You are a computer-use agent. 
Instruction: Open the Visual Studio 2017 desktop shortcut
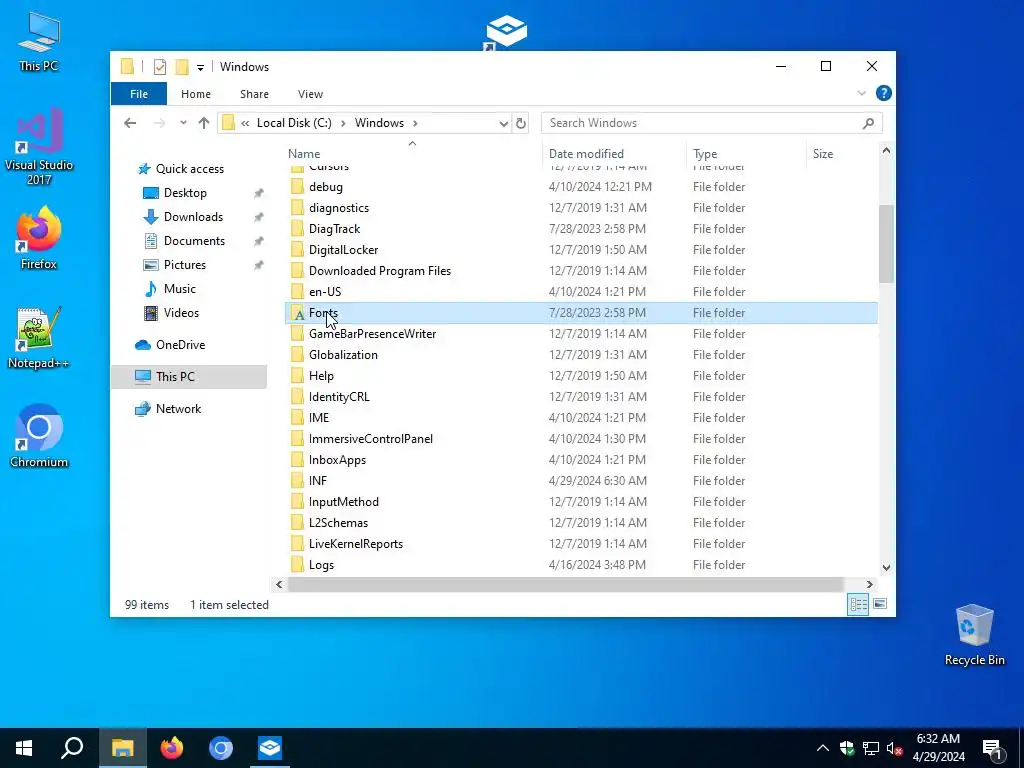39,146
